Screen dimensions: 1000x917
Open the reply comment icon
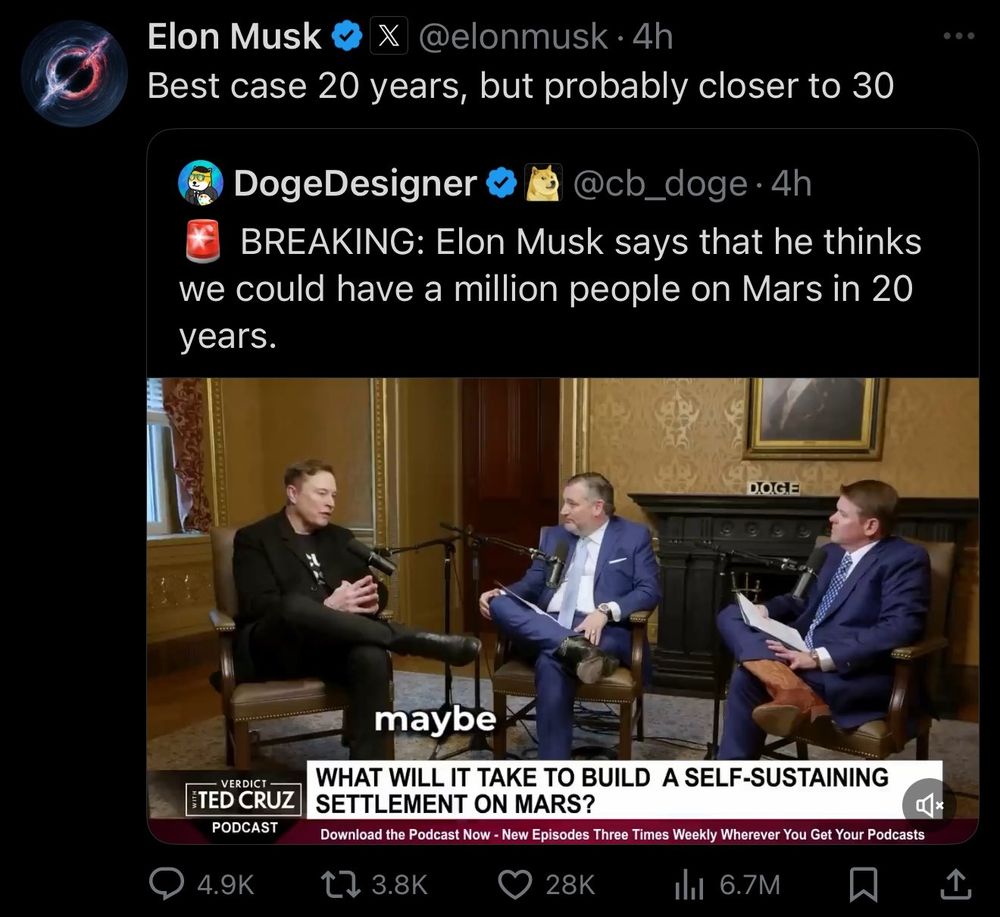[x=167, y=884]
